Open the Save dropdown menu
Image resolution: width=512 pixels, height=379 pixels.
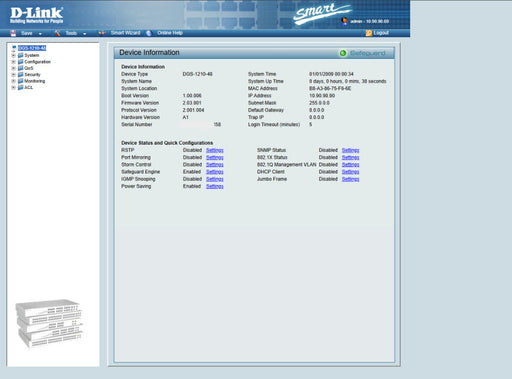click(x=40, y=33)
